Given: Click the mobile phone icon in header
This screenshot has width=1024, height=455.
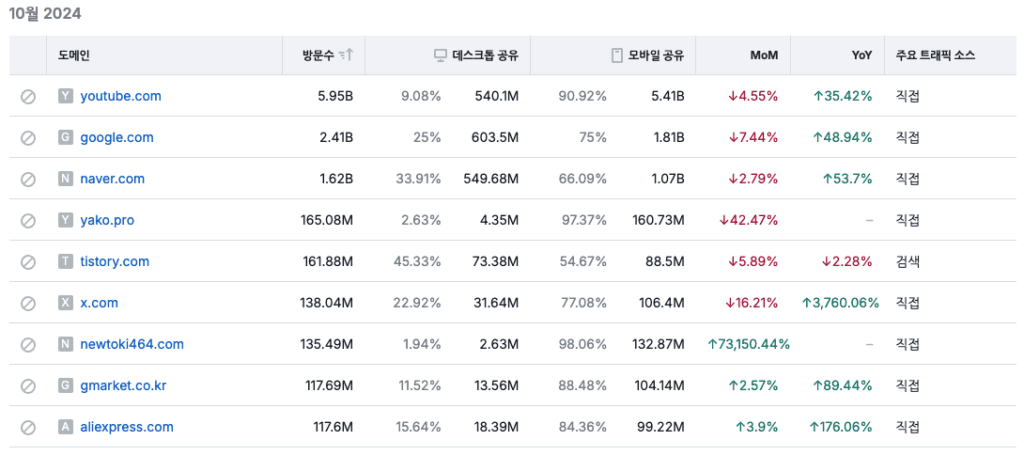Looking at the screenshot, I should [x=617, y=55].
